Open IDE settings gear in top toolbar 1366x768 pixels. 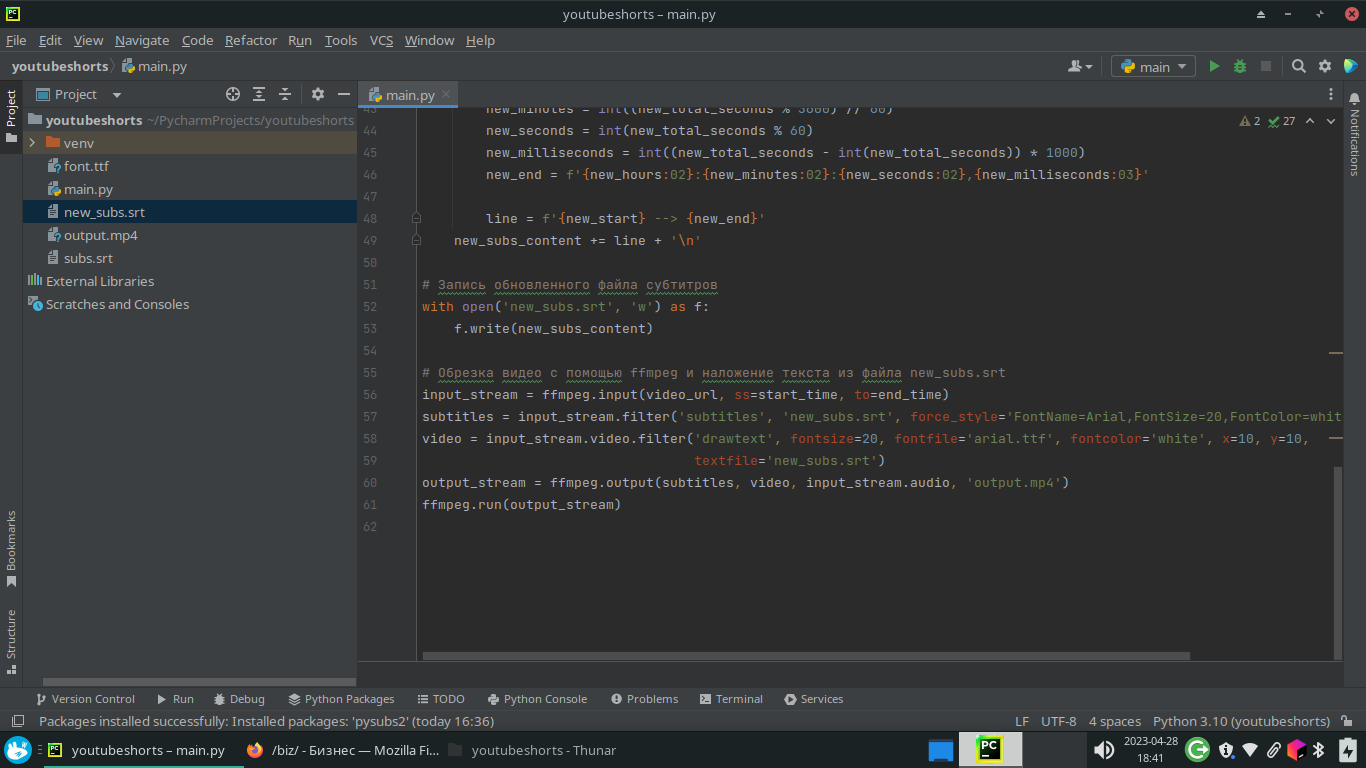(x=1325, y=66)
